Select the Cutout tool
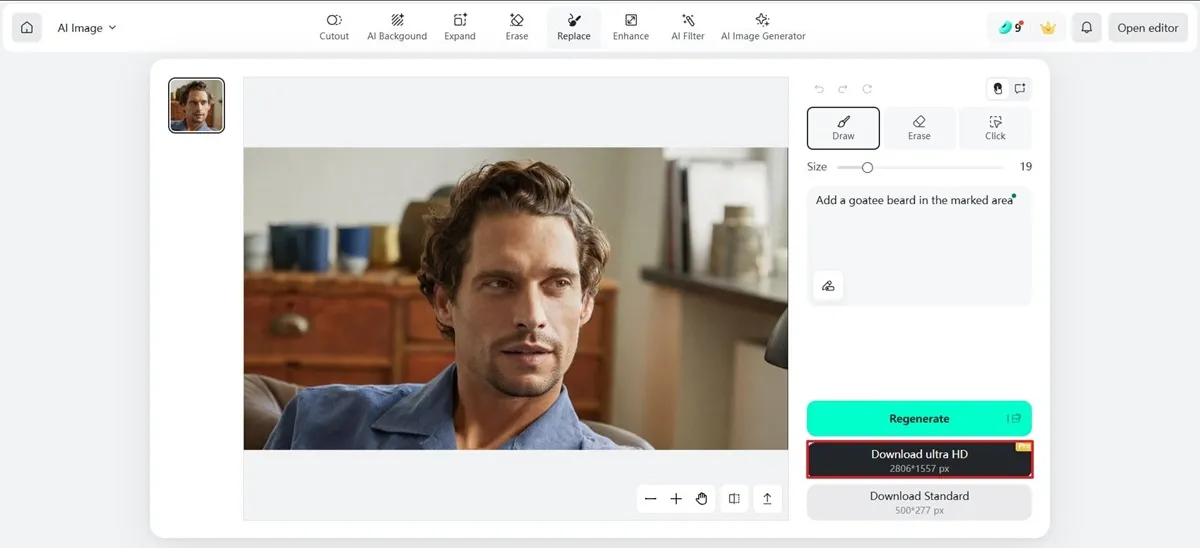1200x548 pixels. click(334, 27)
